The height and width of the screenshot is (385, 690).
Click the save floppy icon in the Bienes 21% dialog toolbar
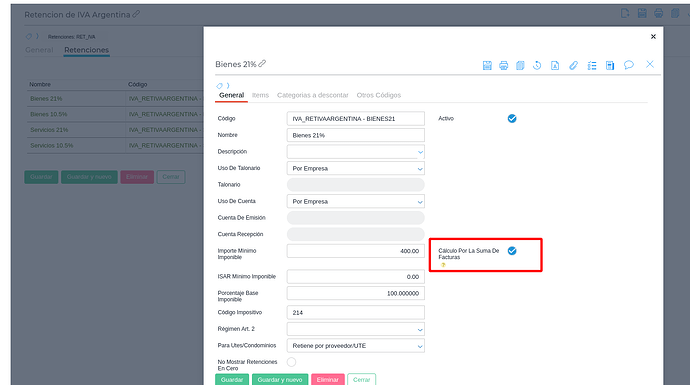pos(487,66)
